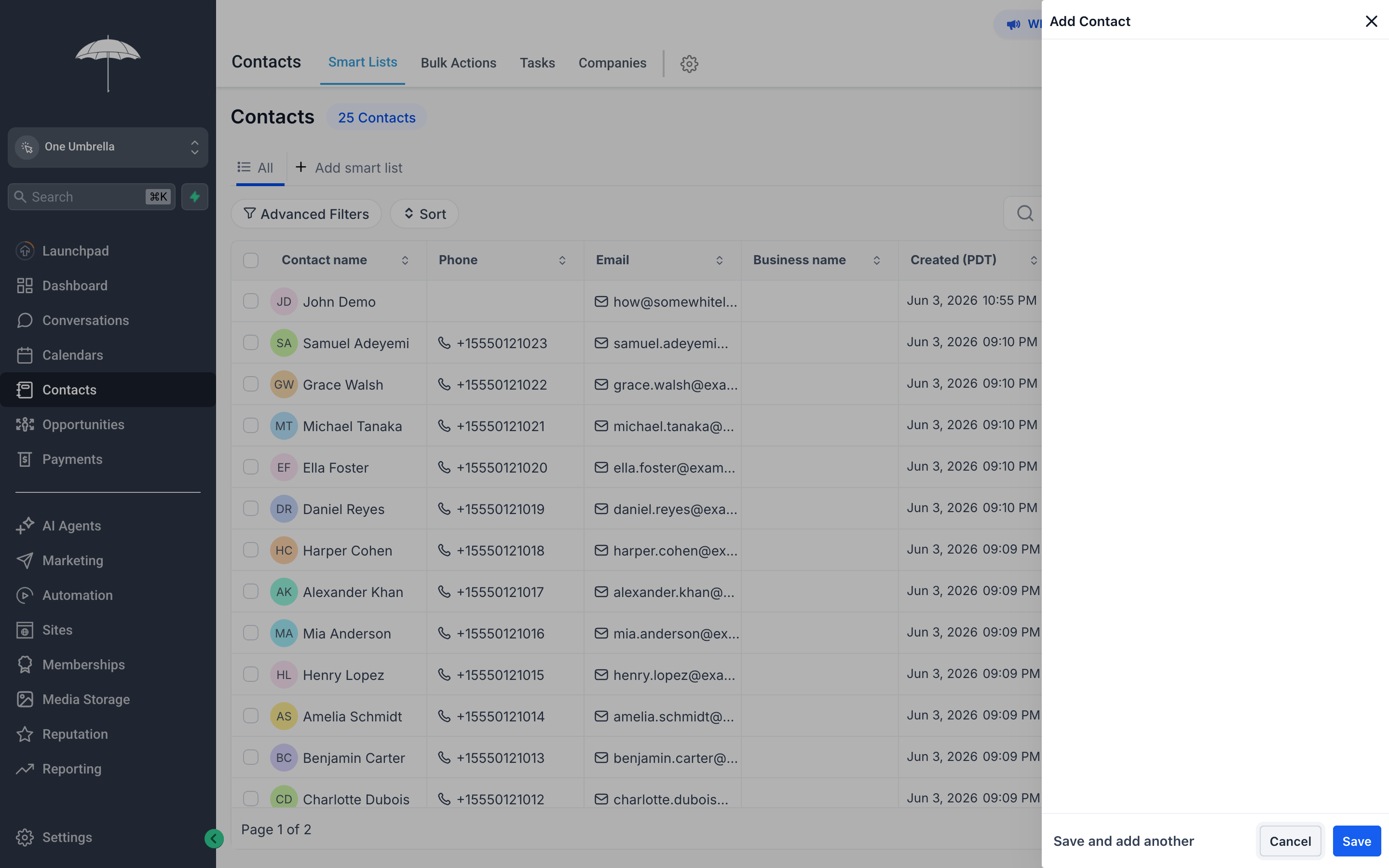The image size is (1389, 868).
Task: Click the Cancel button
Action: [x=1290, y=841]
